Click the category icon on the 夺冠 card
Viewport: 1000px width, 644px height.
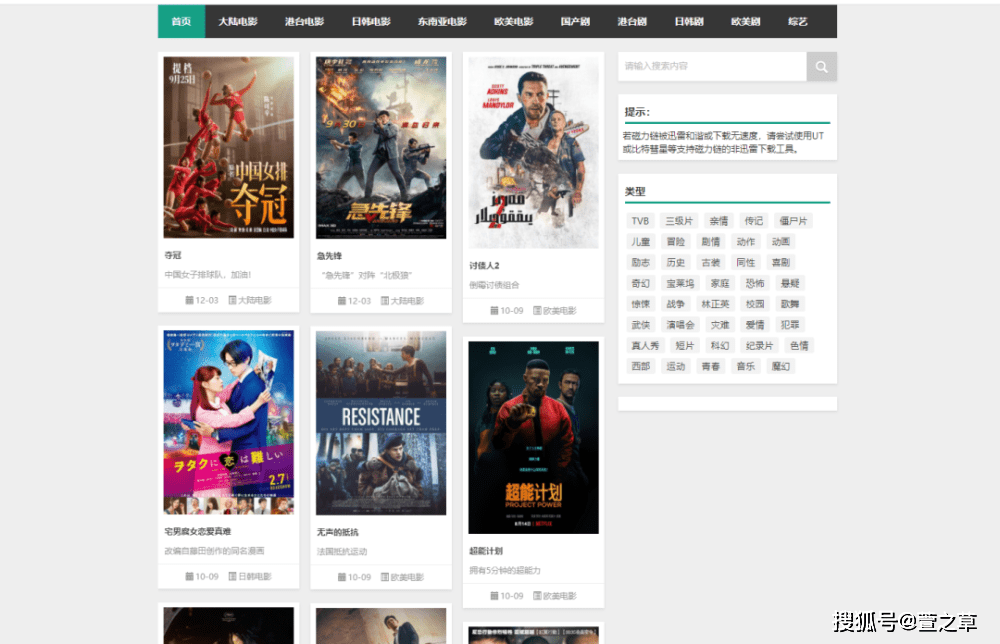click(232, 300)
